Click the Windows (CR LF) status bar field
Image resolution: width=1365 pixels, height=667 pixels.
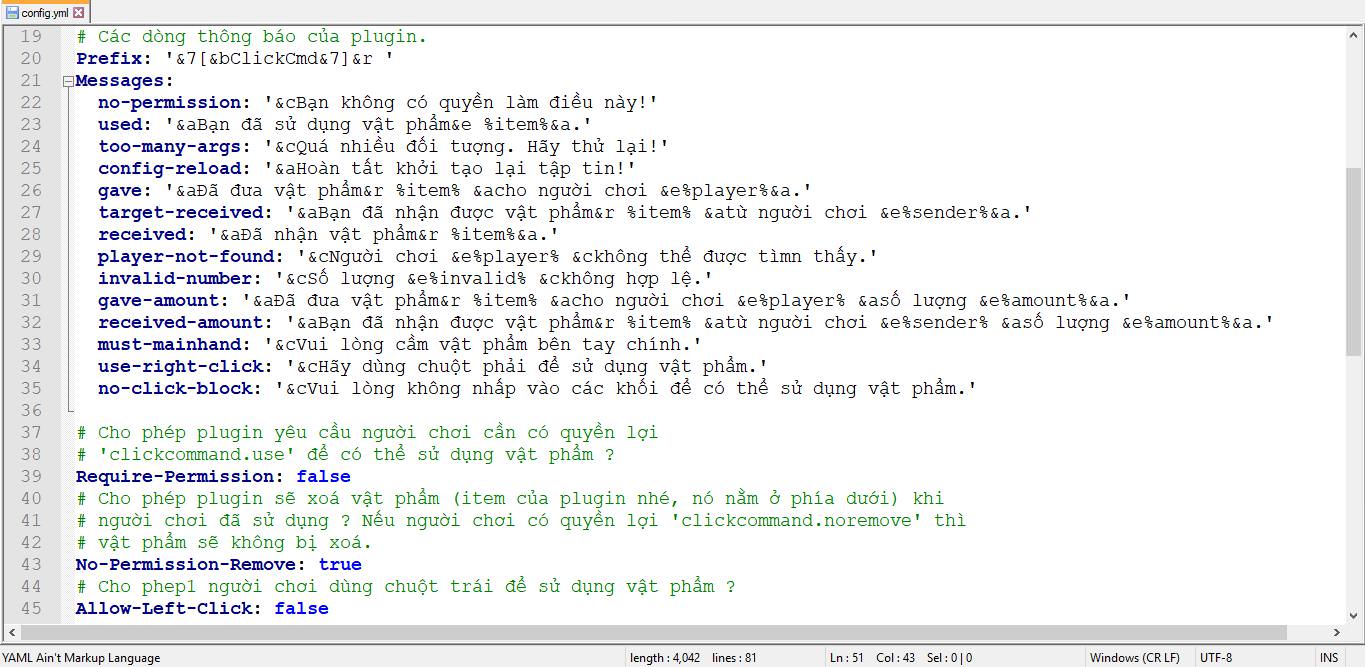click(1134, 657)
